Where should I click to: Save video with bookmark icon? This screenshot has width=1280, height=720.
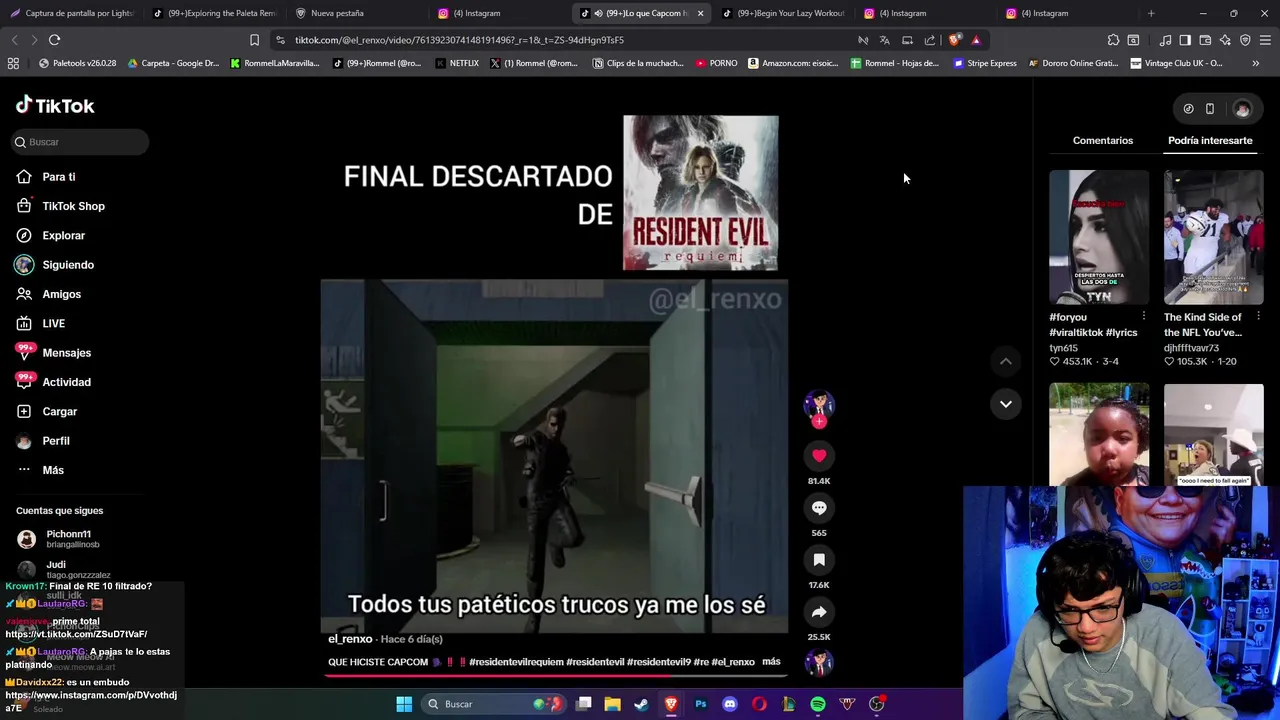coord(819,560)
